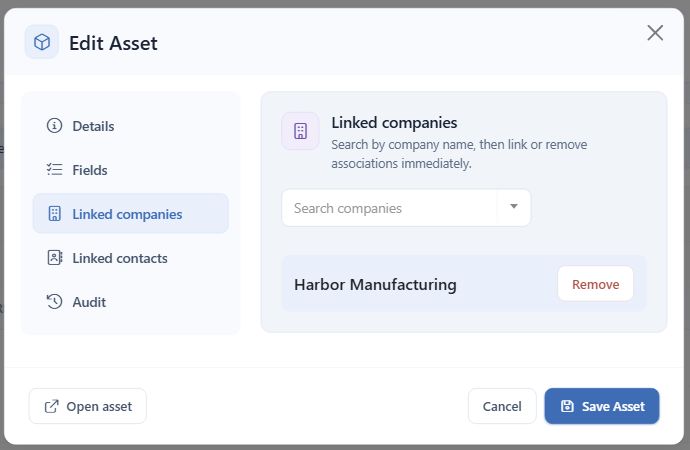Click the floppy disk icon in Save Asset
Viewport: 690px width, 450px height.
click(x=567, y=406)
